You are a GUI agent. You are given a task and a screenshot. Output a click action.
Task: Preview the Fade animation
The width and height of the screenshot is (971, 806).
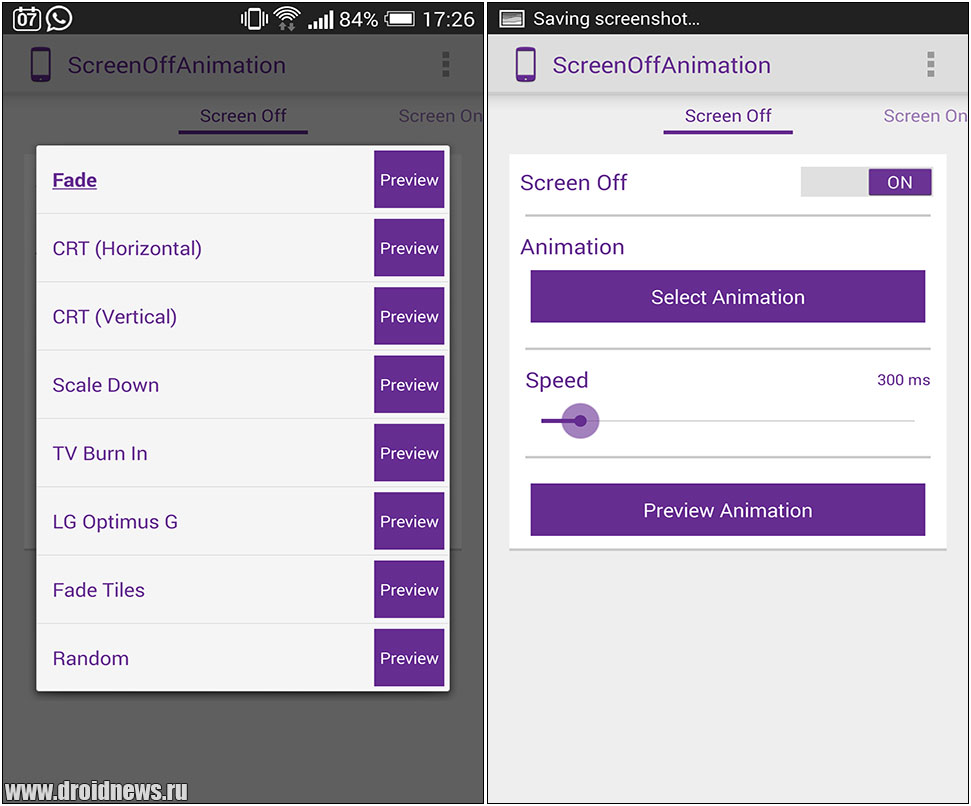tap(409, 180)
